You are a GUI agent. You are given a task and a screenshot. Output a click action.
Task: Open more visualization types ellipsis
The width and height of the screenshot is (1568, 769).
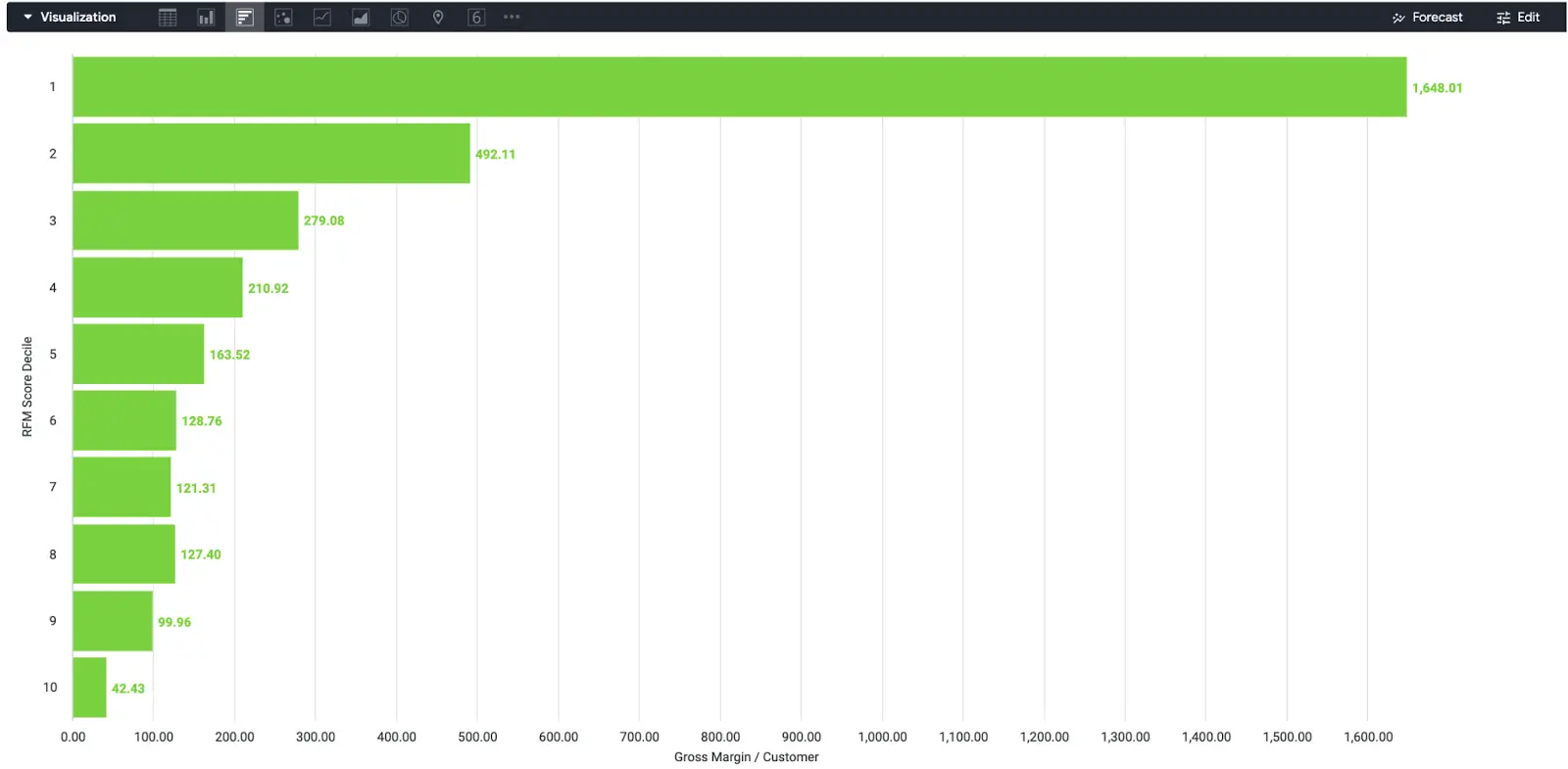coord(512,18)
